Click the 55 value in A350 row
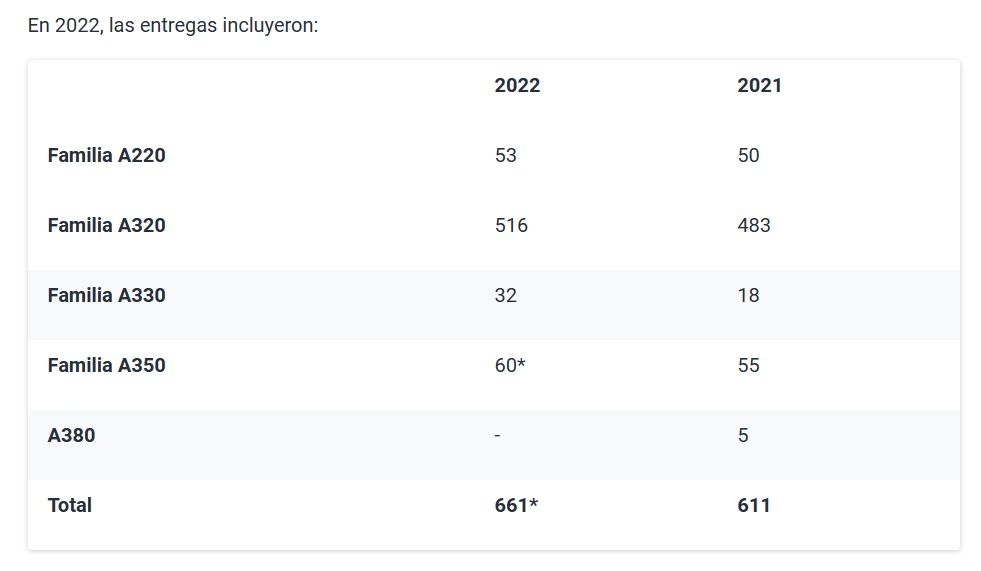Image resolution: width=981 pixels, height=571 pixels. (x=748, y=365)
